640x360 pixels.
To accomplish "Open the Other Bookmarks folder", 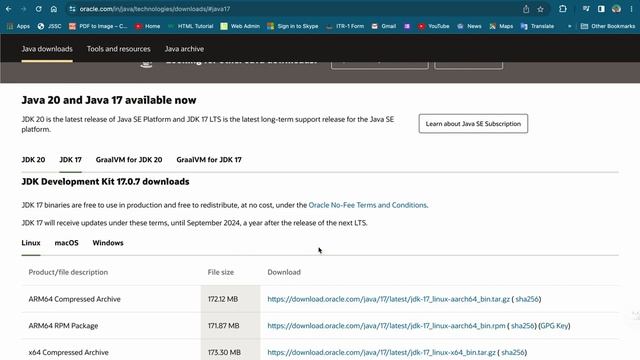I will [608, 26].
